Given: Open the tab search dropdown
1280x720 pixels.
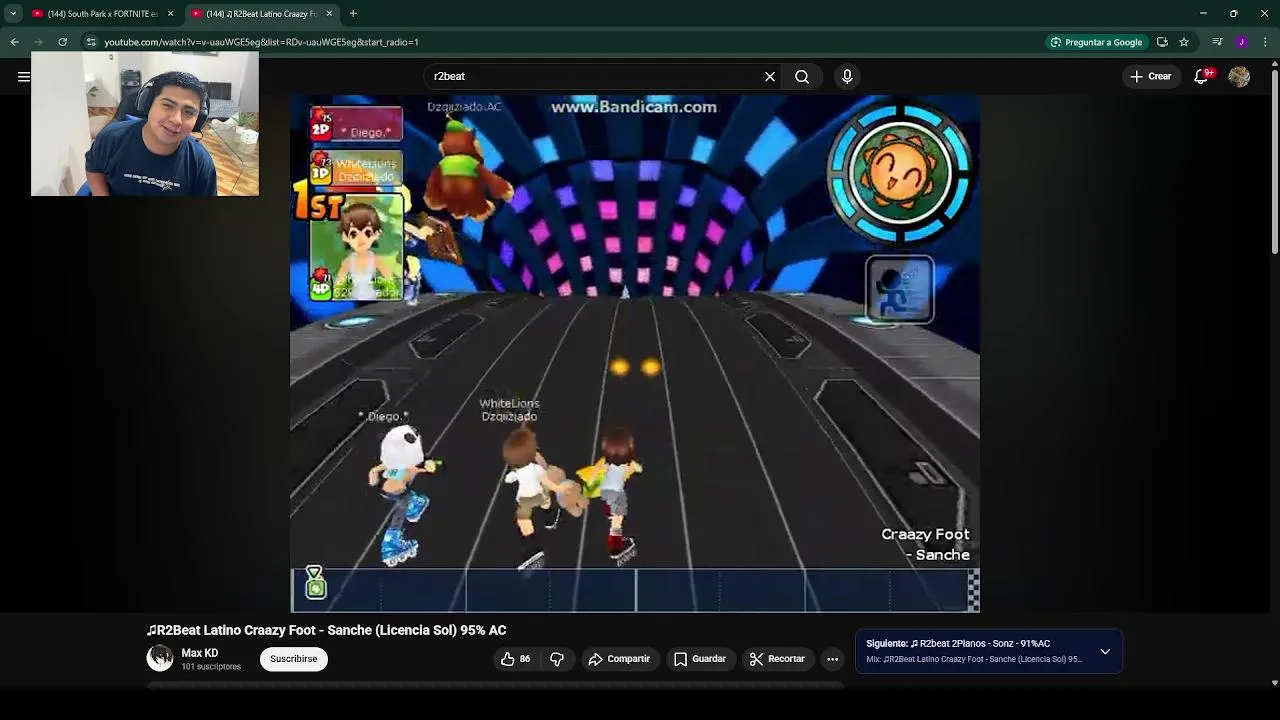Looking at the screenshot, I should pos(13,14).
